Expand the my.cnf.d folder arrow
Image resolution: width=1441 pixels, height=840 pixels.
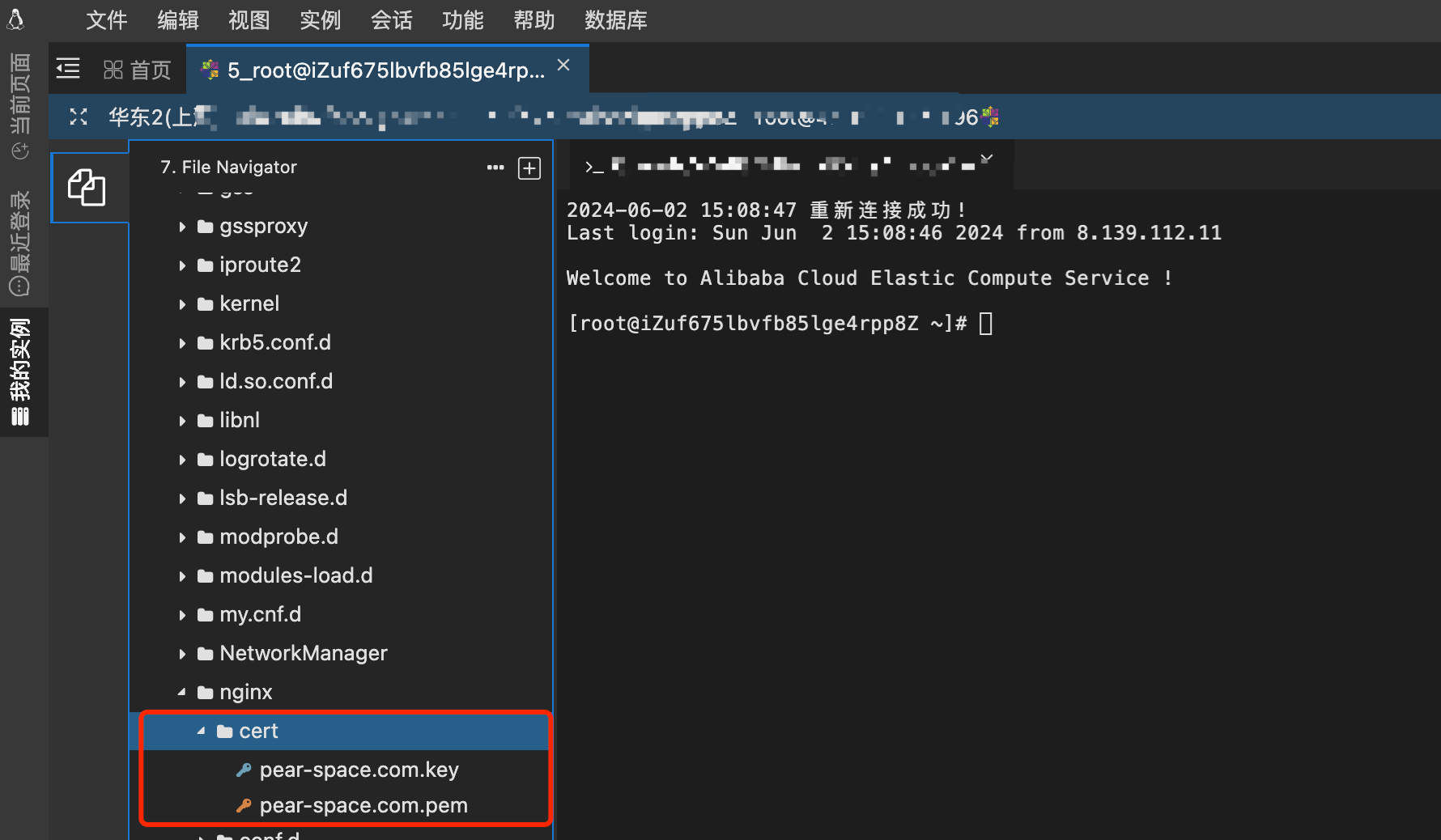pos(182,615)
